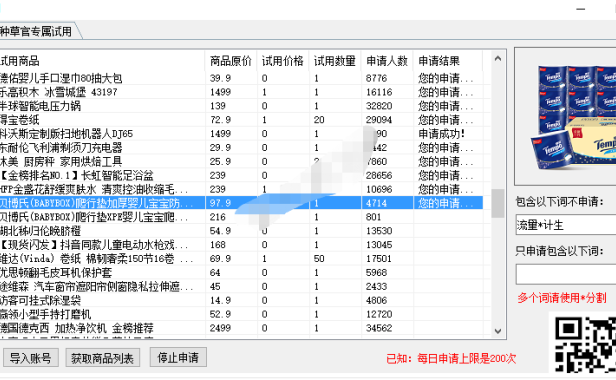
Task: Click applicant count 32820
Action: click(x=379, y=106)
